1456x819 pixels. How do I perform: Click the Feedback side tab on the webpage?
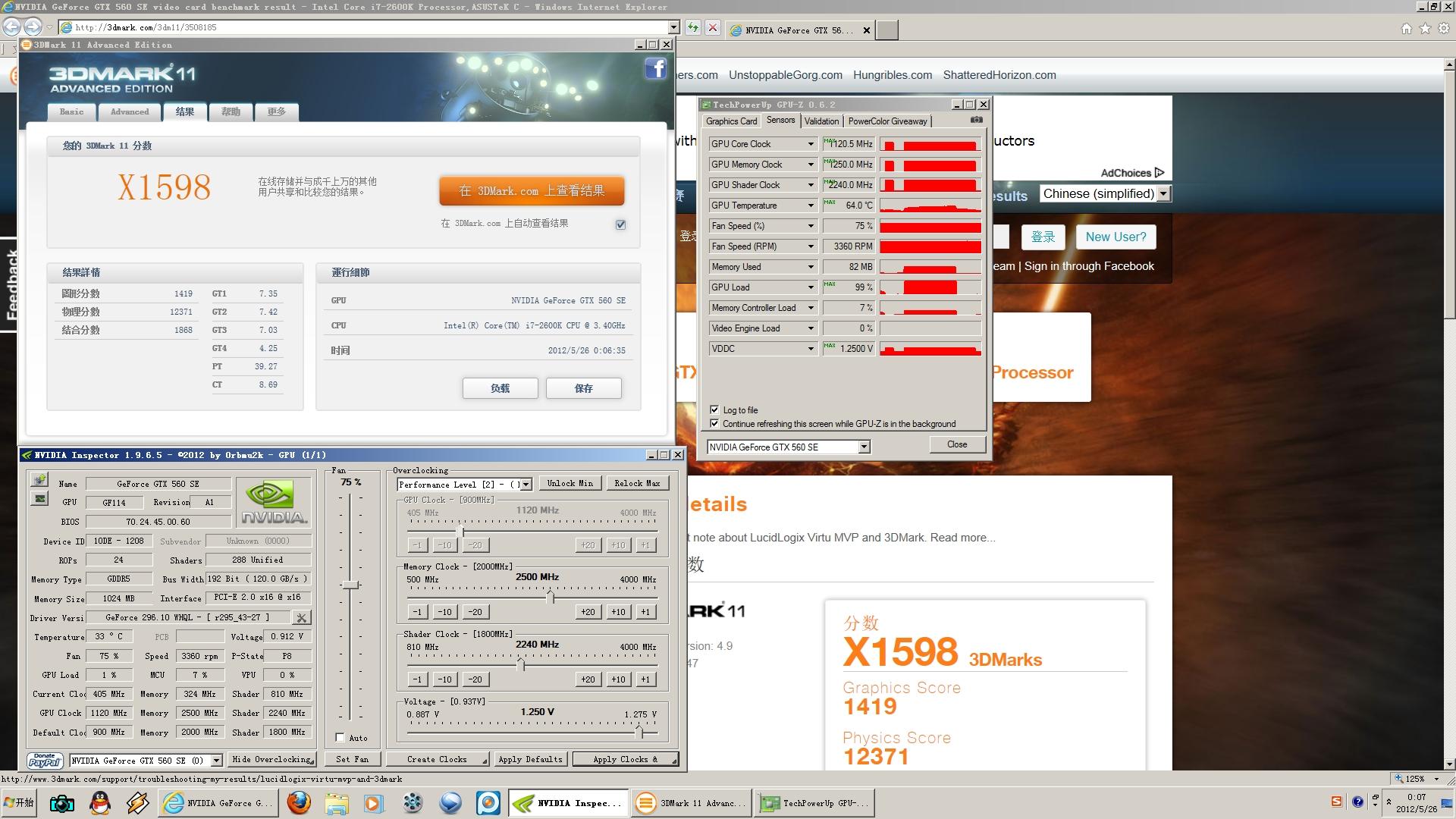[10, 284]
